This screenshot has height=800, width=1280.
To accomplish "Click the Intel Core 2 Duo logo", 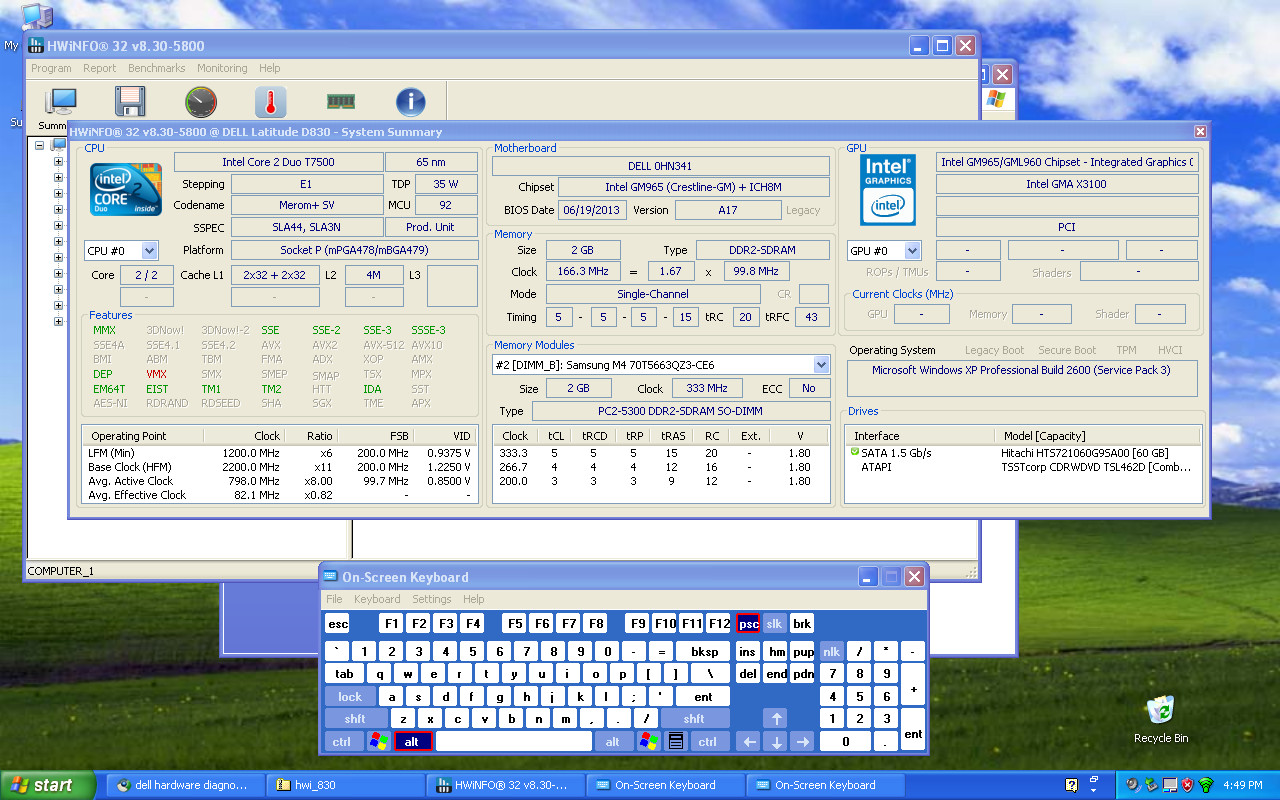I will [126, 190].
